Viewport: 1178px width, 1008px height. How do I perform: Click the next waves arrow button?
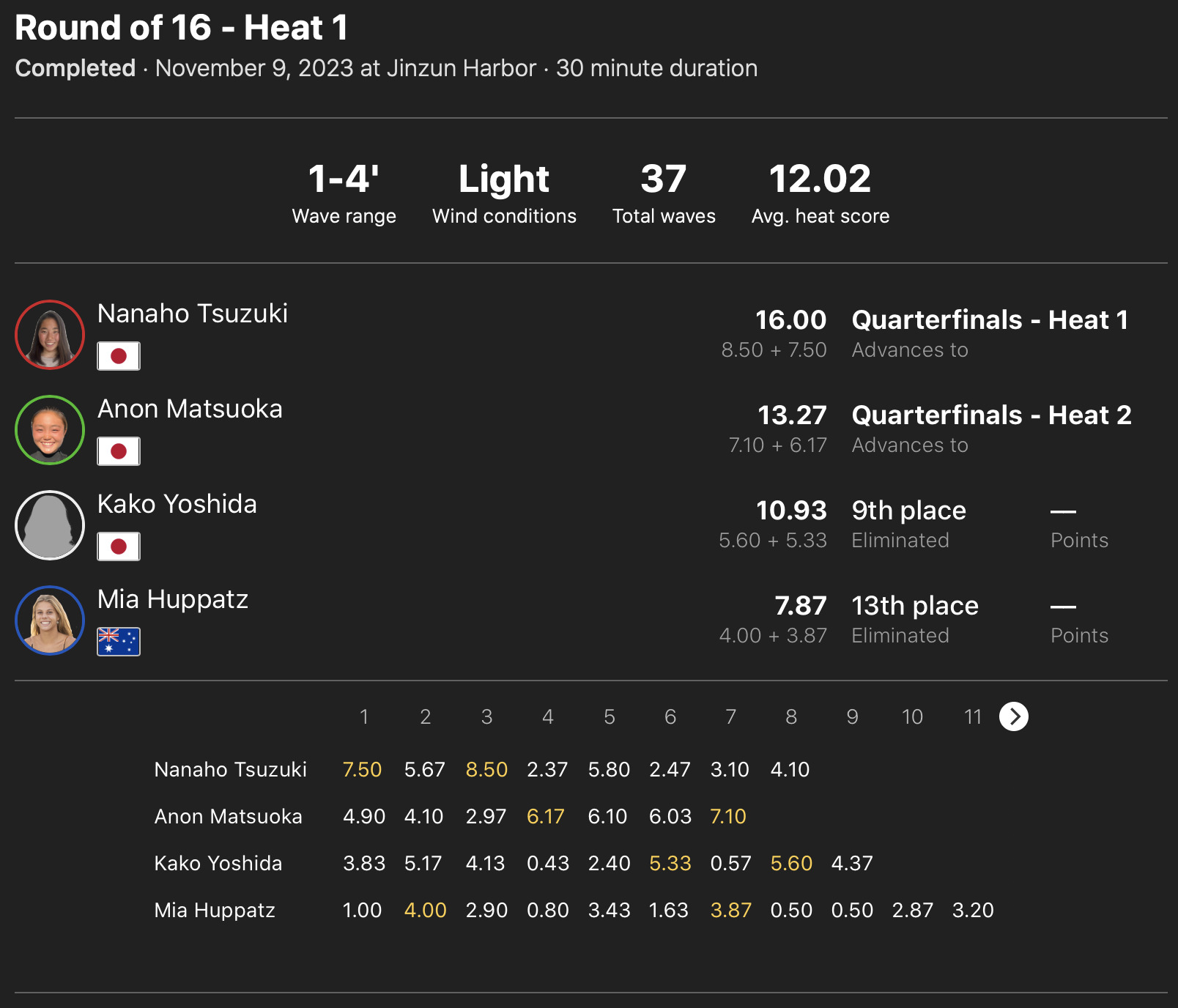point(1014,716)
